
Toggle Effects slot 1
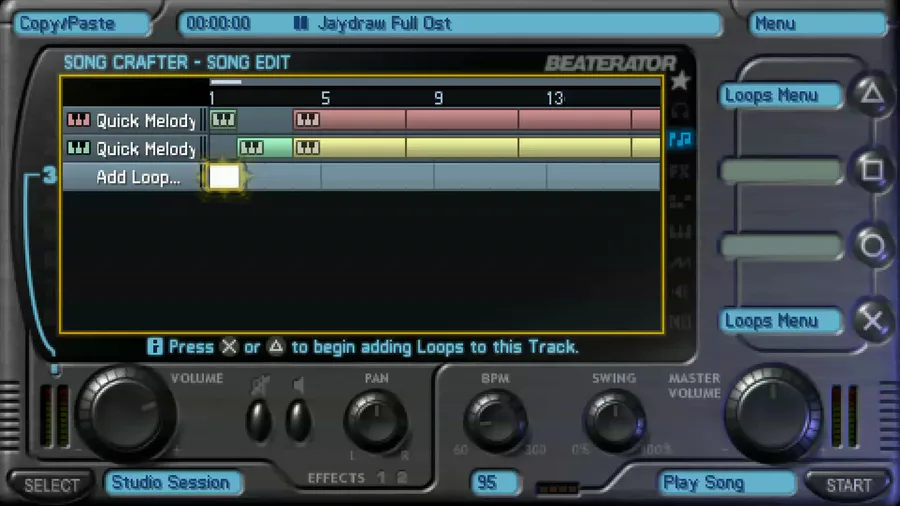381,477
